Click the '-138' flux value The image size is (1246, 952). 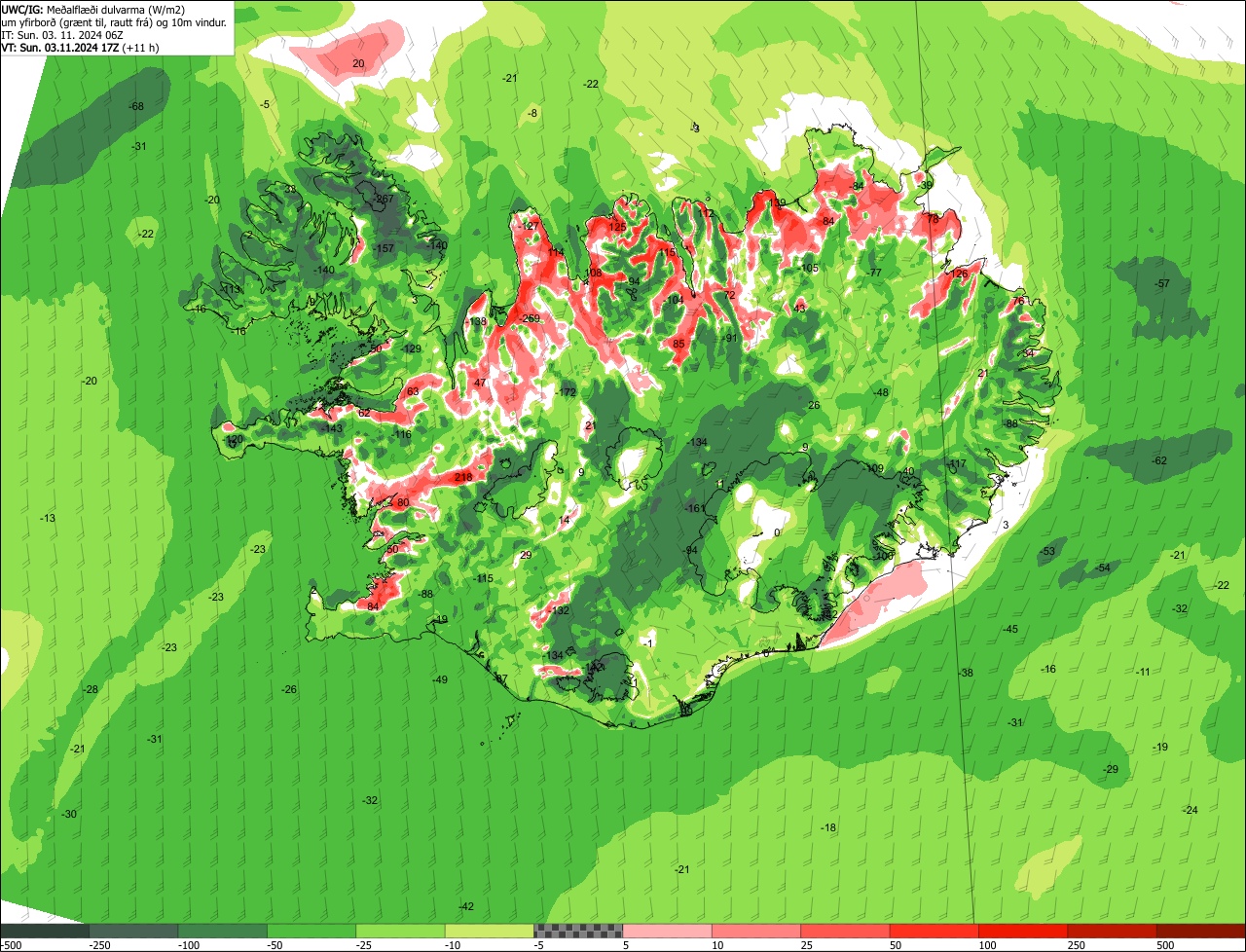coord(476,322)
